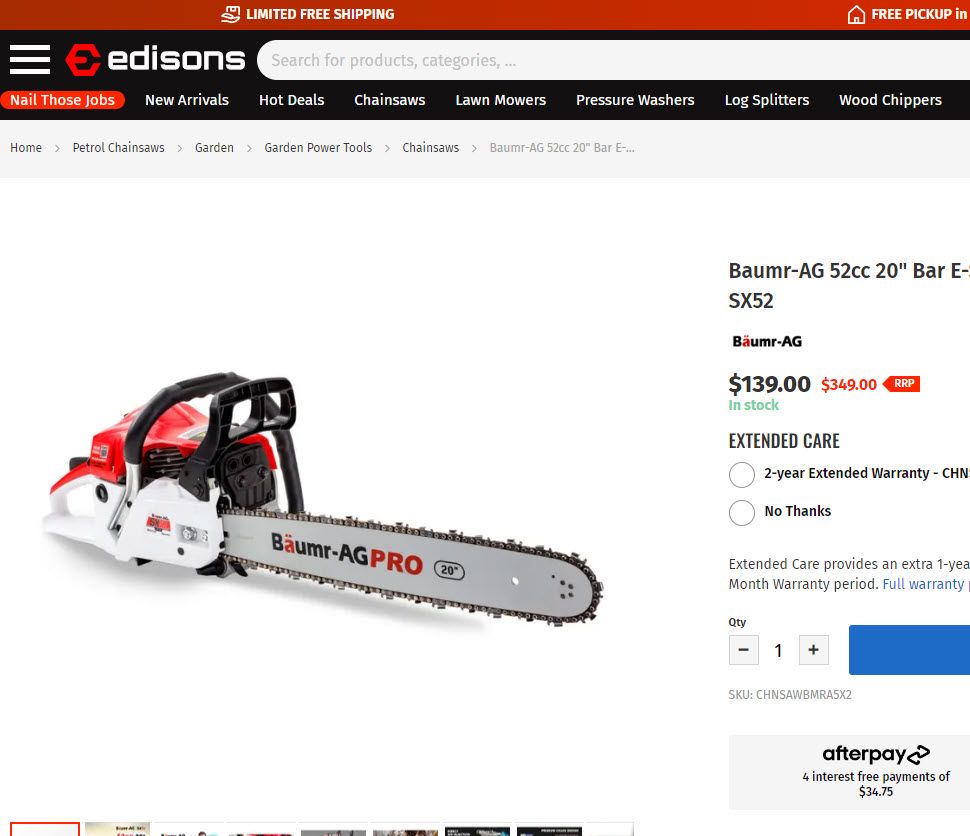Go to Petrol Chainsaws breadcrumb
The image size is (970, 836).
[118, 148]
